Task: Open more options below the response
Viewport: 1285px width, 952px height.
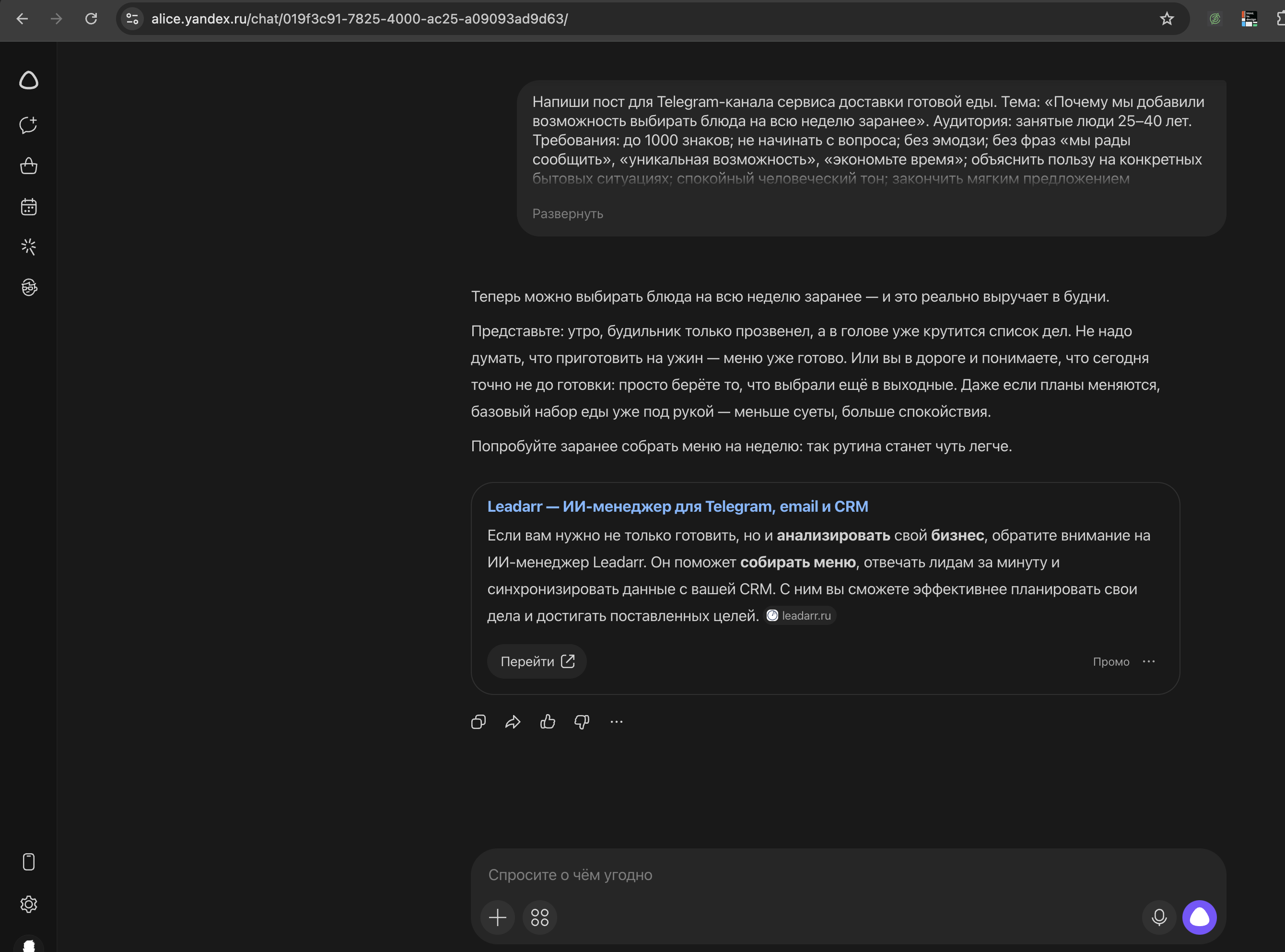Action: pos(616,721)
